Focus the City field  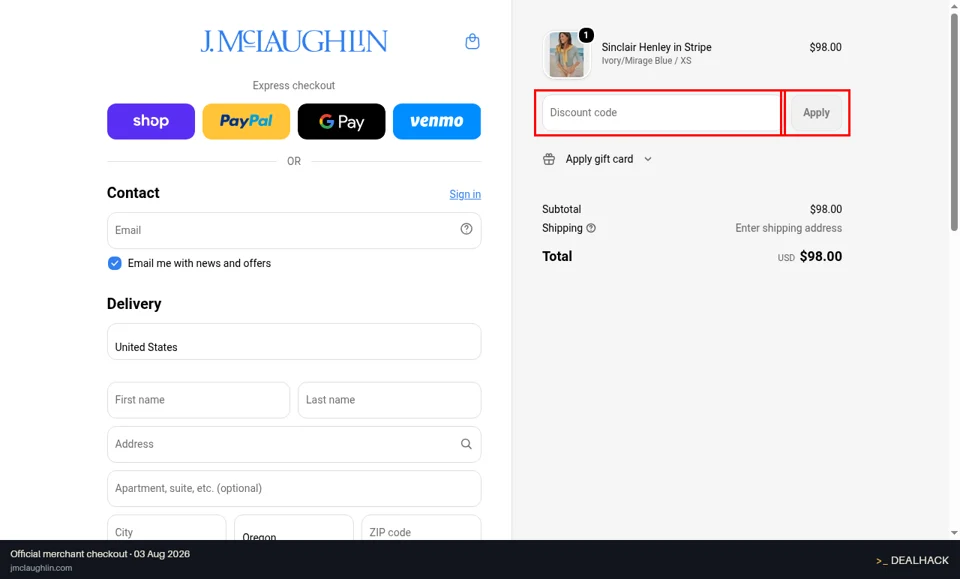(x=167, y=528)
